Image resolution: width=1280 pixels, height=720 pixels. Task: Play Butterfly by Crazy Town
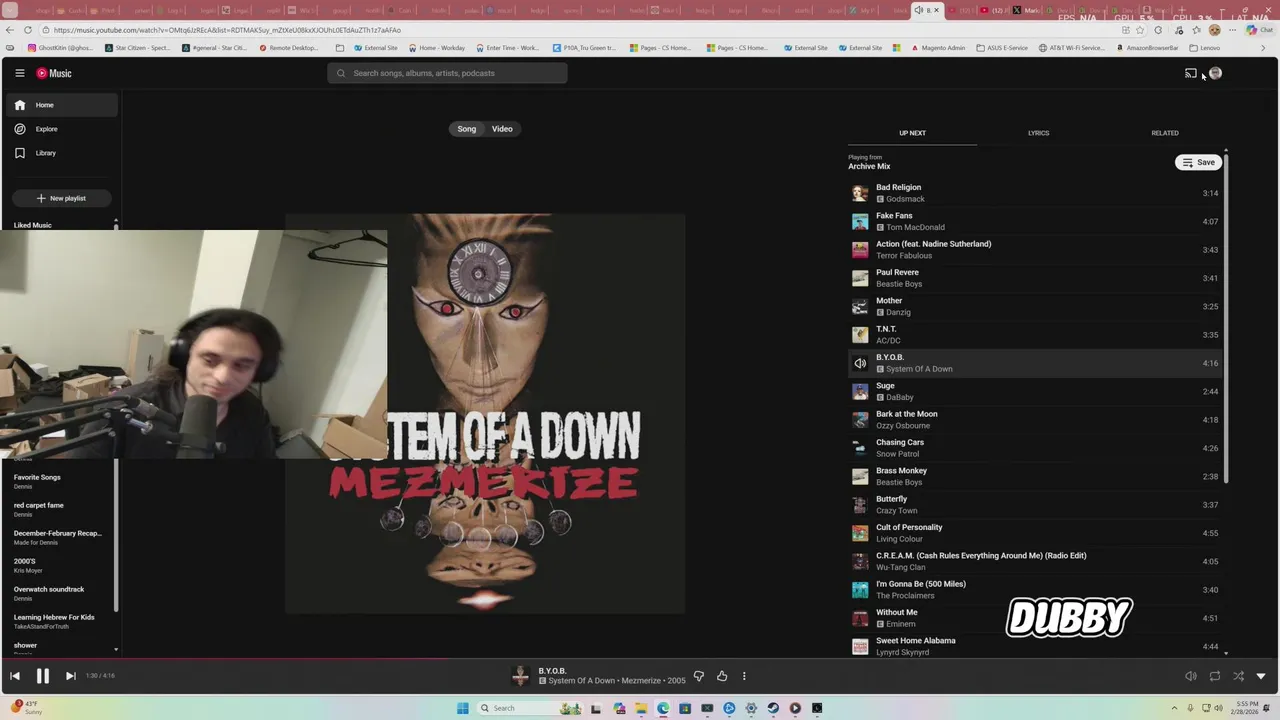click(1035, 505)
